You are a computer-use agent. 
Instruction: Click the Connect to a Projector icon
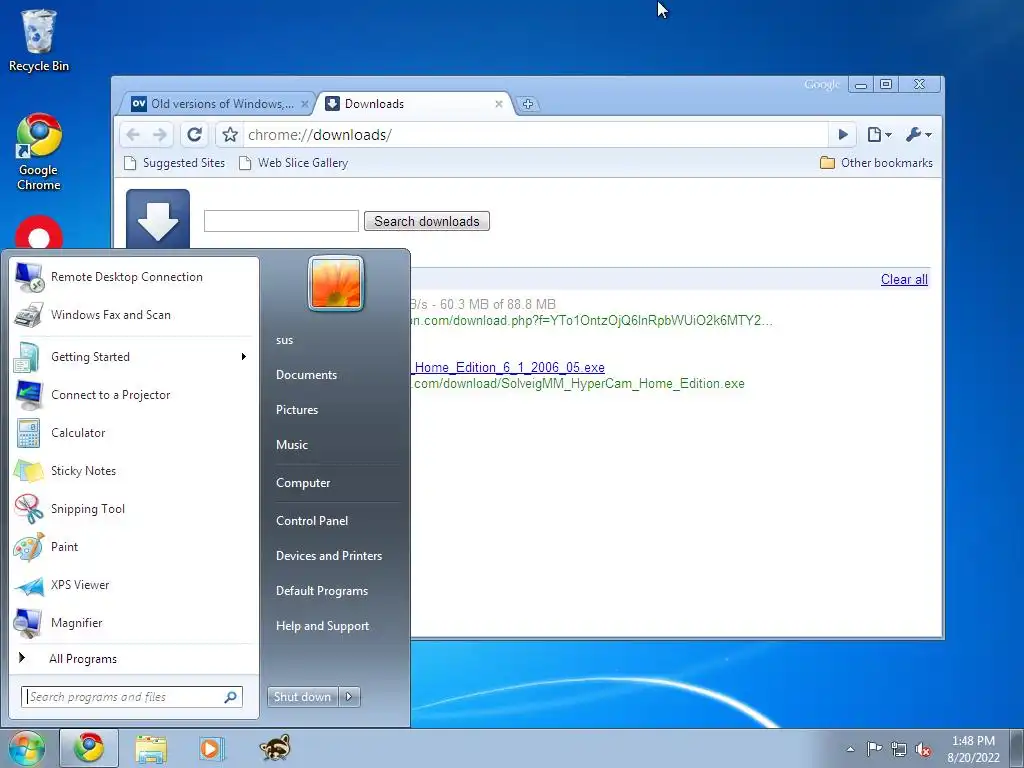click(29, 395)
